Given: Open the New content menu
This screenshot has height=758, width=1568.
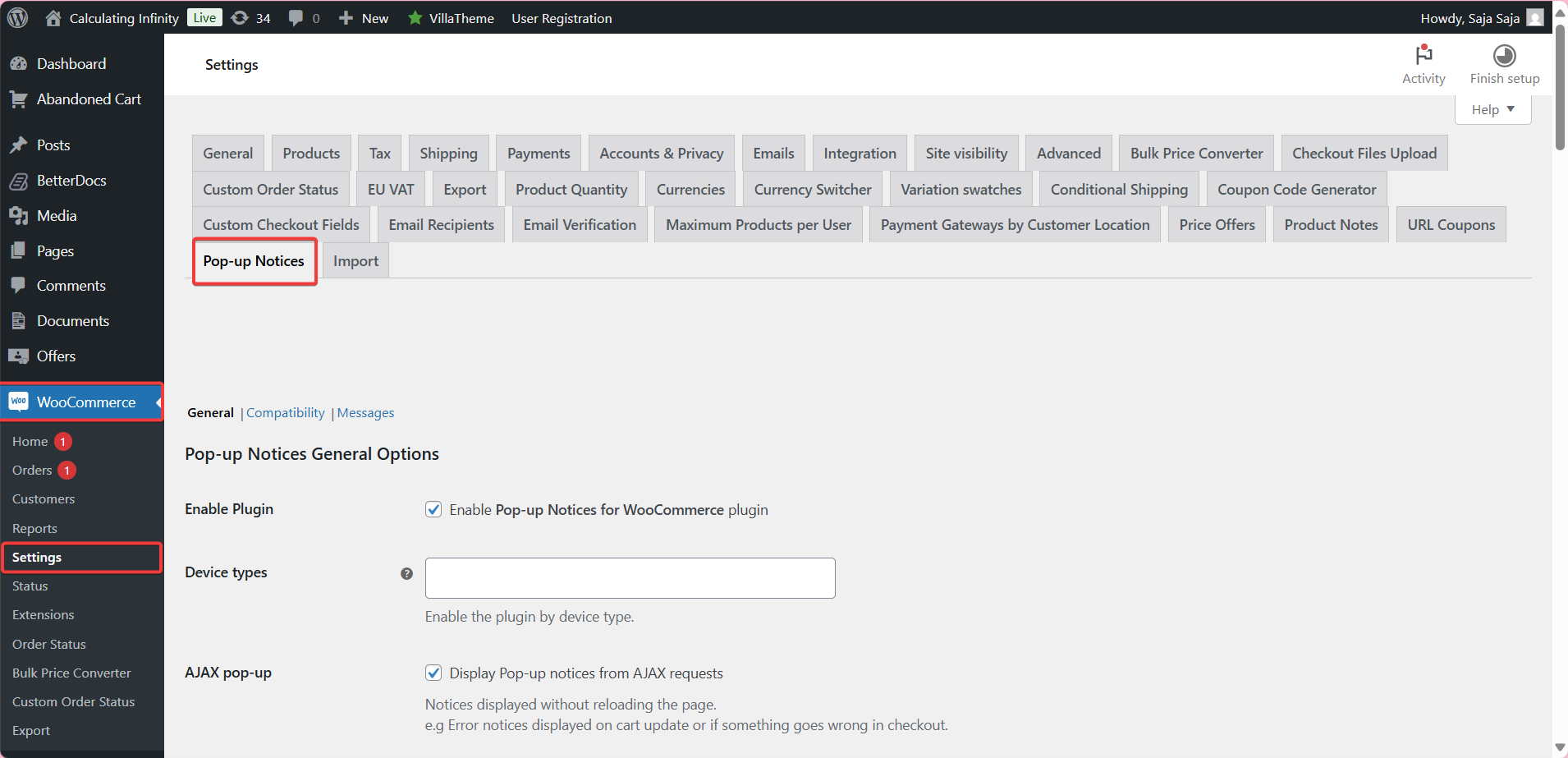Looking at the screenshot, I should 364,17.
